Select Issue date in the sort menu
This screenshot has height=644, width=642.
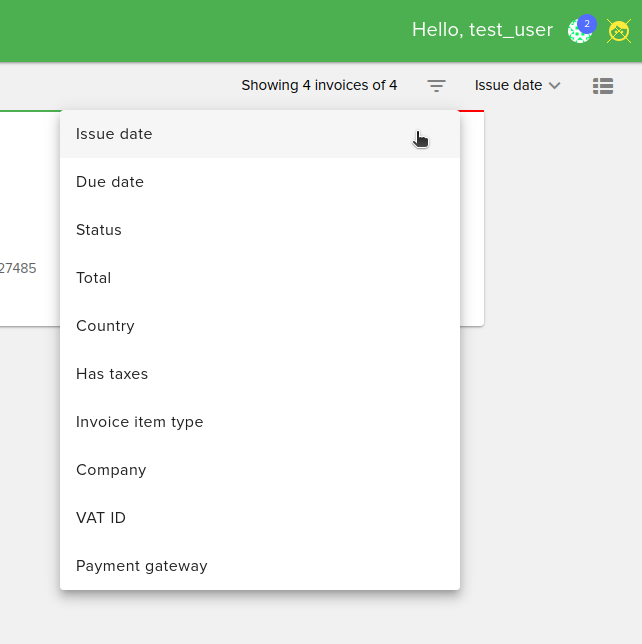pos(114,134)
